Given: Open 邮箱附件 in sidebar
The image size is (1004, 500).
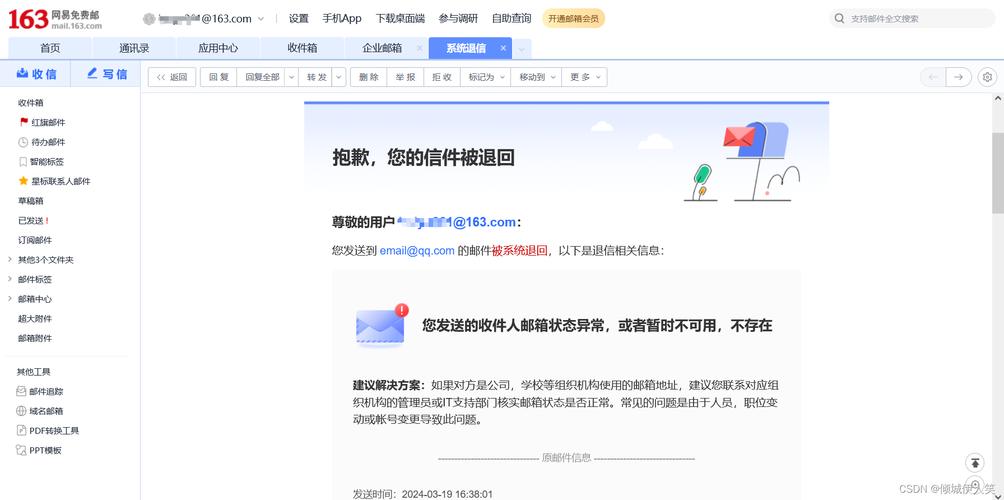Looking at the screenshot, I should pos(35,338).
